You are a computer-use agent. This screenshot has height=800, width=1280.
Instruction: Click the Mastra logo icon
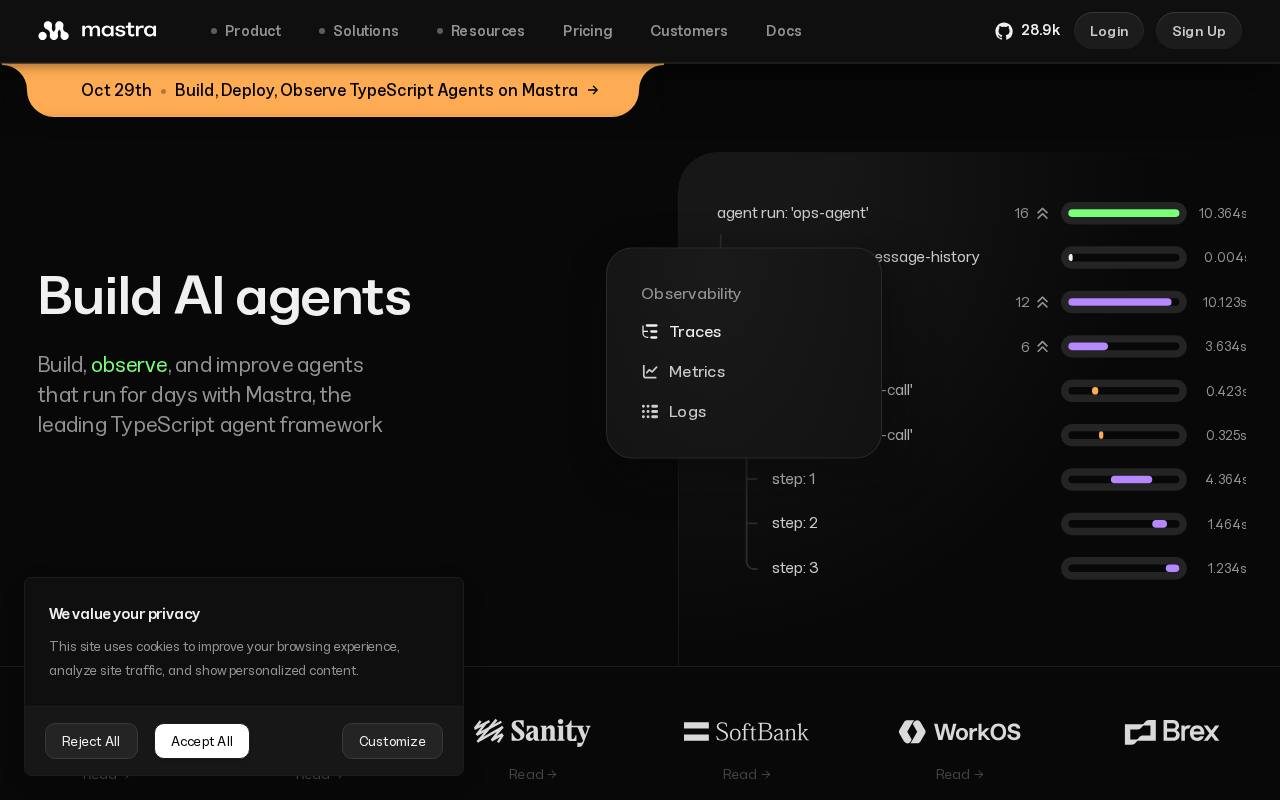tap(53, 30)
